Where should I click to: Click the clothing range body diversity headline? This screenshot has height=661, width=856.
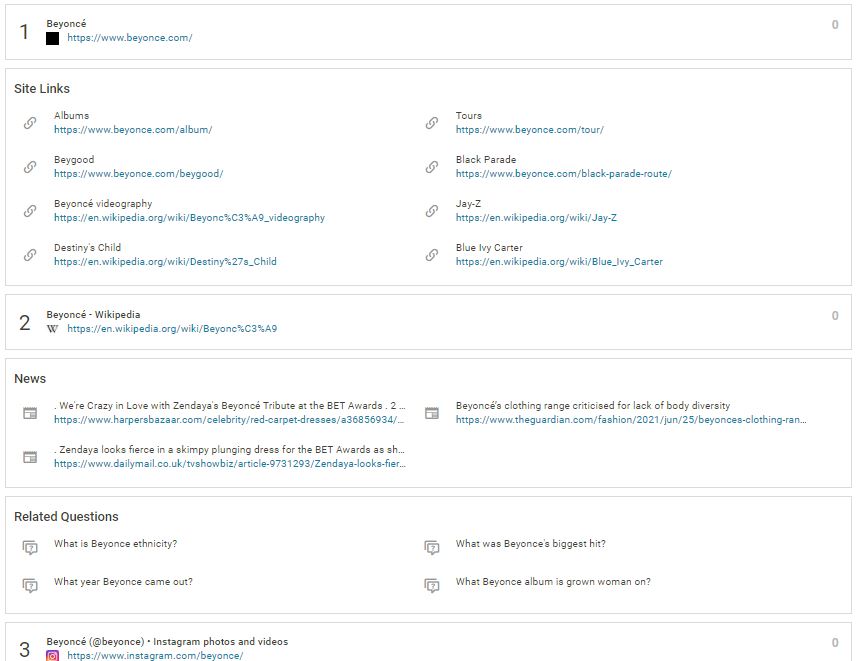[593, 406]
